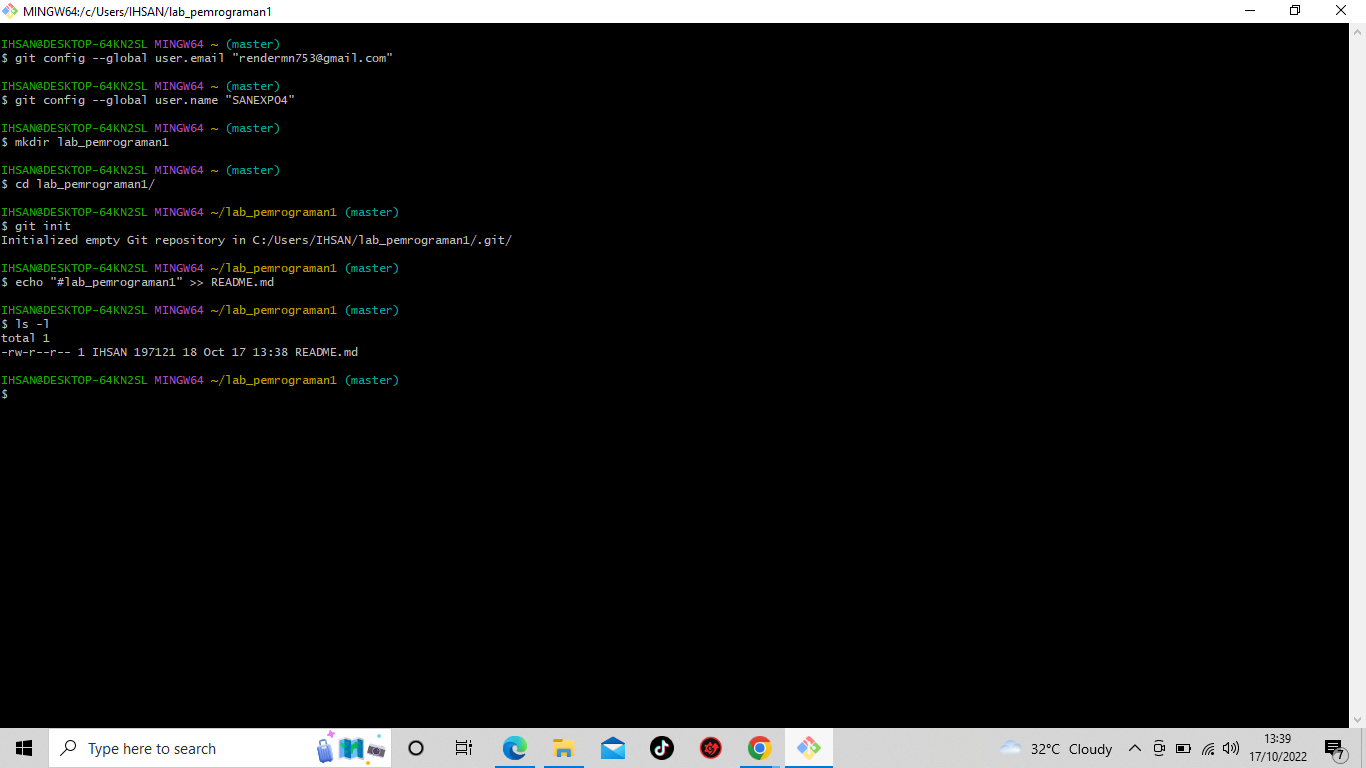Image resolution: width=1366 pixels, height=768 pixels.
Task: Open the Mail app
Action: (612, 748)
